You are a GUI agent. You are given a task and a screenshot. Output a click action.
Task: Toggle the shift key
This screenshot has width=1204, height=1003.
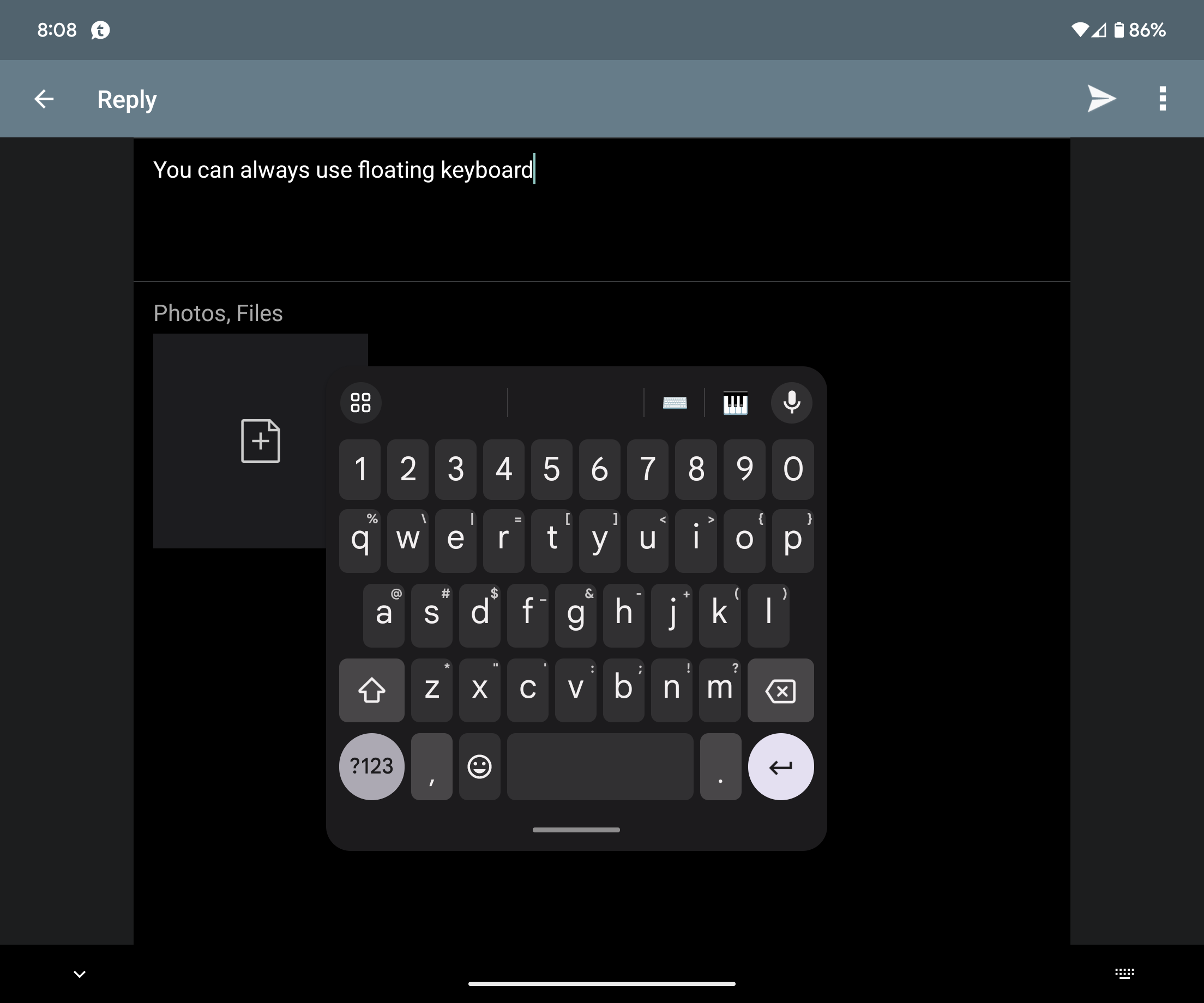coord(371,690)
